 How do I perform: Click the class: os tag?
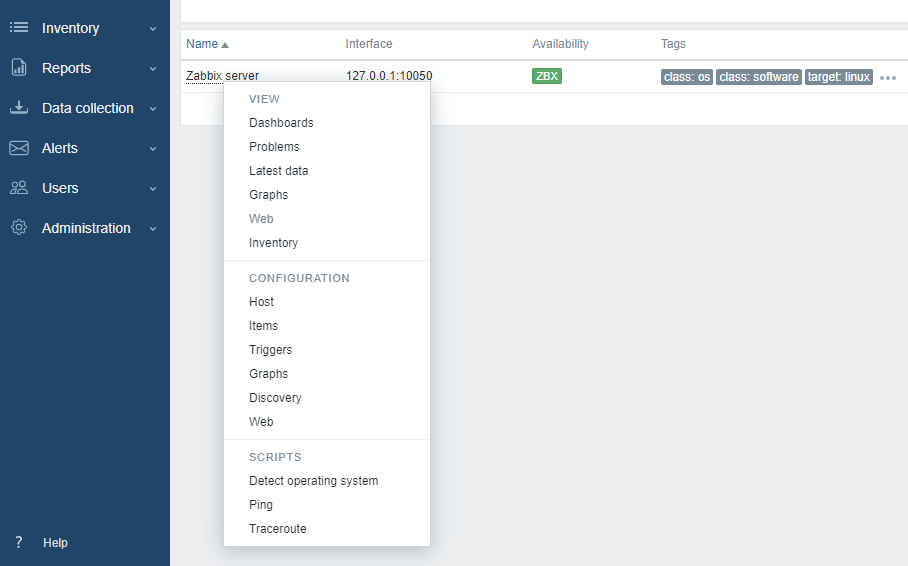pyautogui.click(x=687, y=77)
